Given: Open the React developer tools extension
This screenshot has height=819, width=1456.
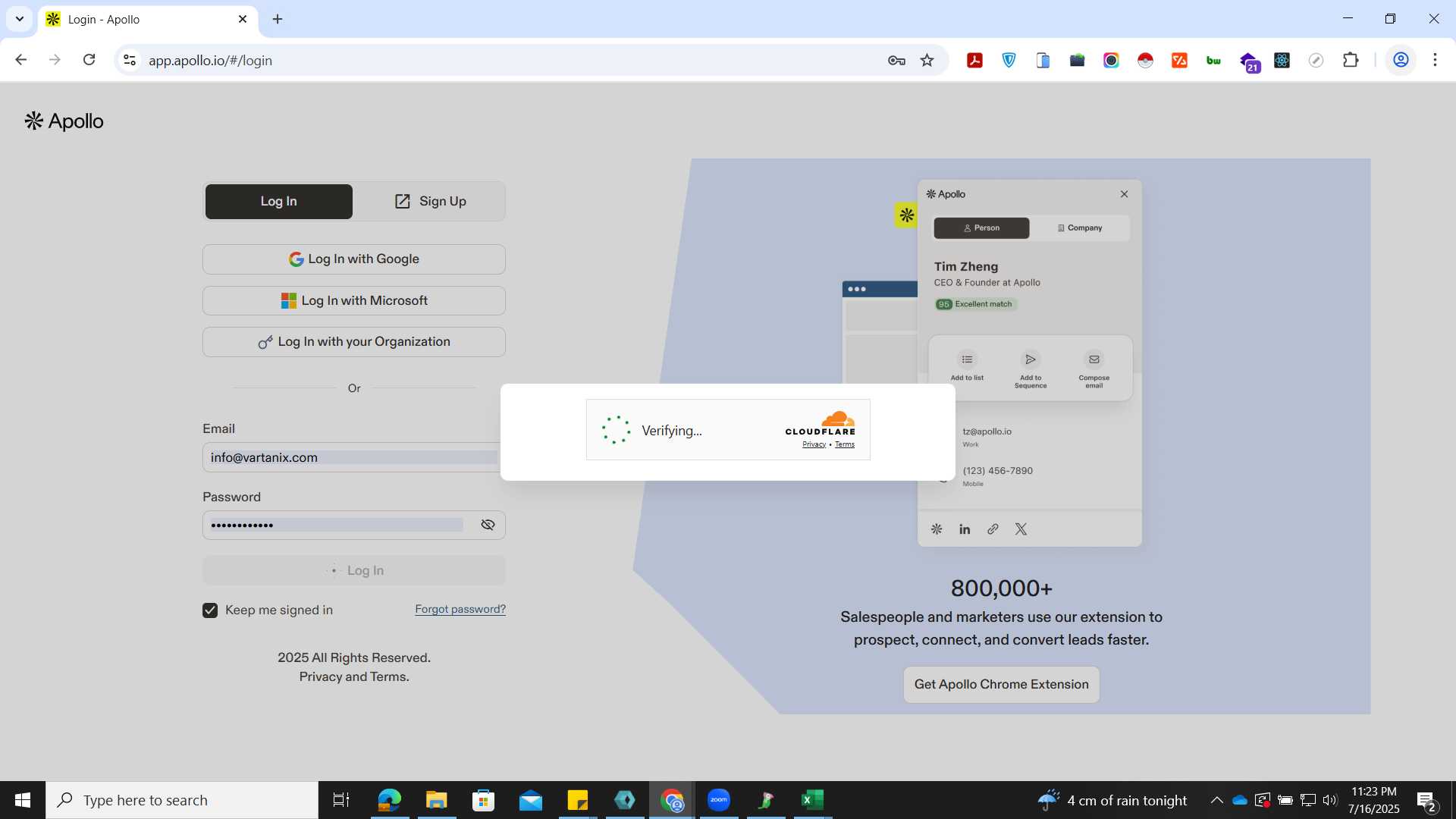Looking at the screenshot, I should pyautogui.click(x=1282, y=61).
